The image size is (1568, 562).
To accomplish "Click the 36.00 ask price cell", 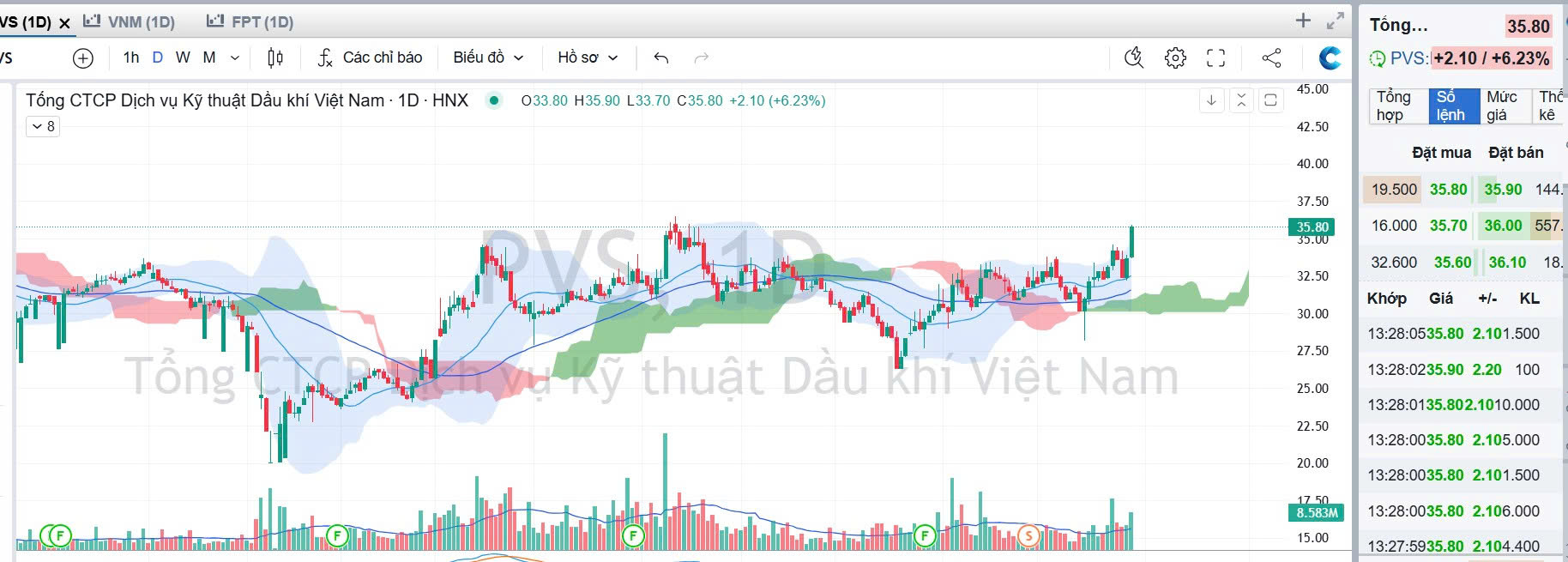I will [1503, 226].
